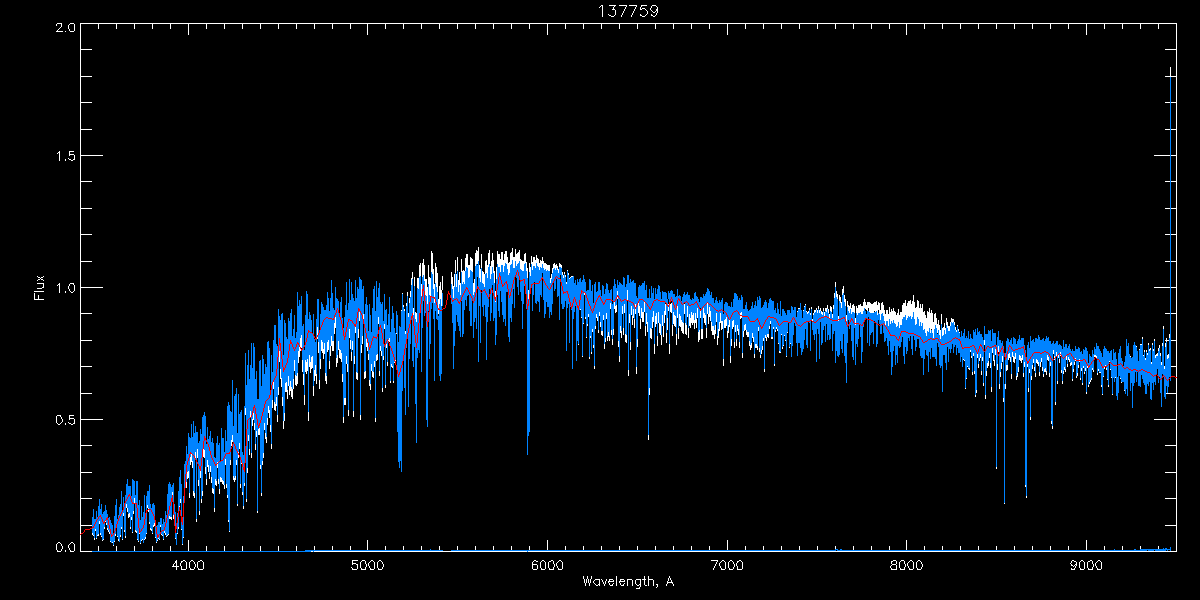
Task: Click the 'Wavelength, A' axis label
Action: [x=627, y=581]
